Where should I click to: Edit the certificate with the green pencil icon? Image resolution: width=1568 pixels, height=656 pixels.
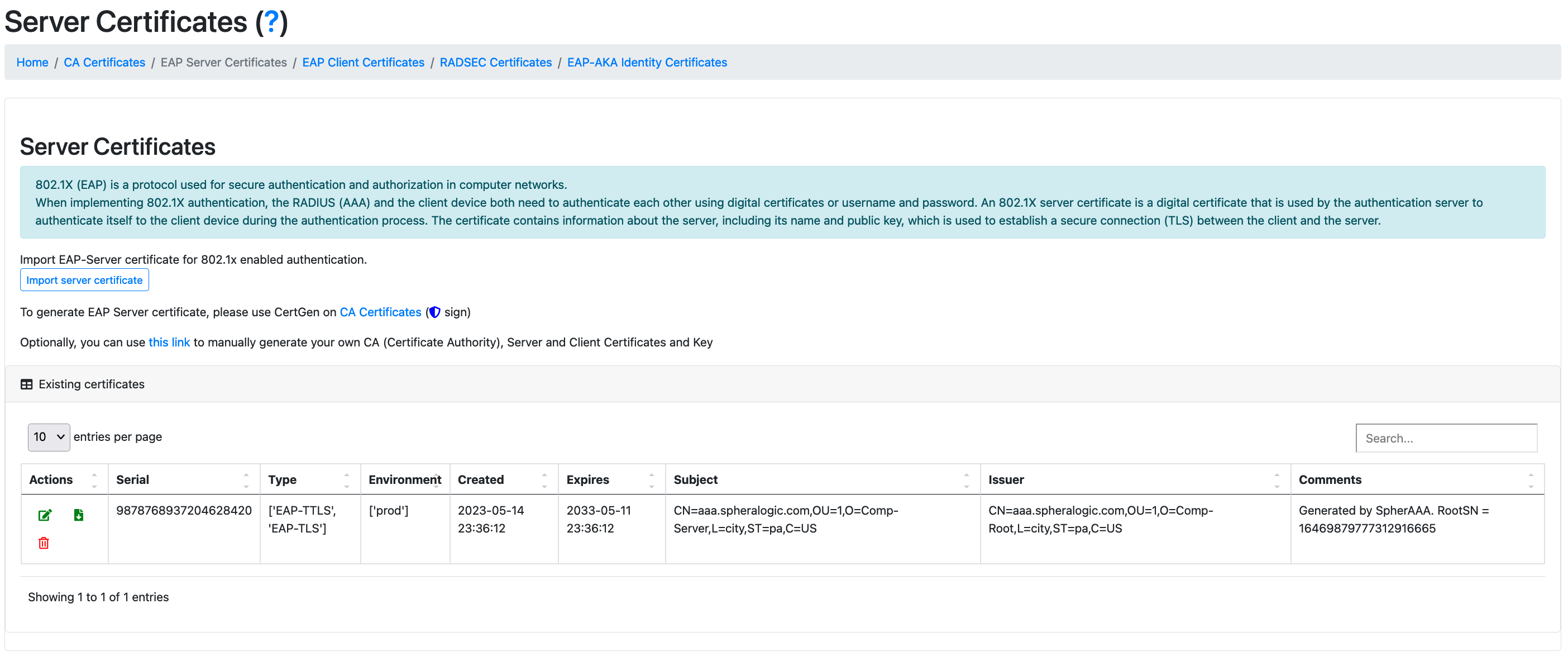pyautogui.click(x=45, y=515)
